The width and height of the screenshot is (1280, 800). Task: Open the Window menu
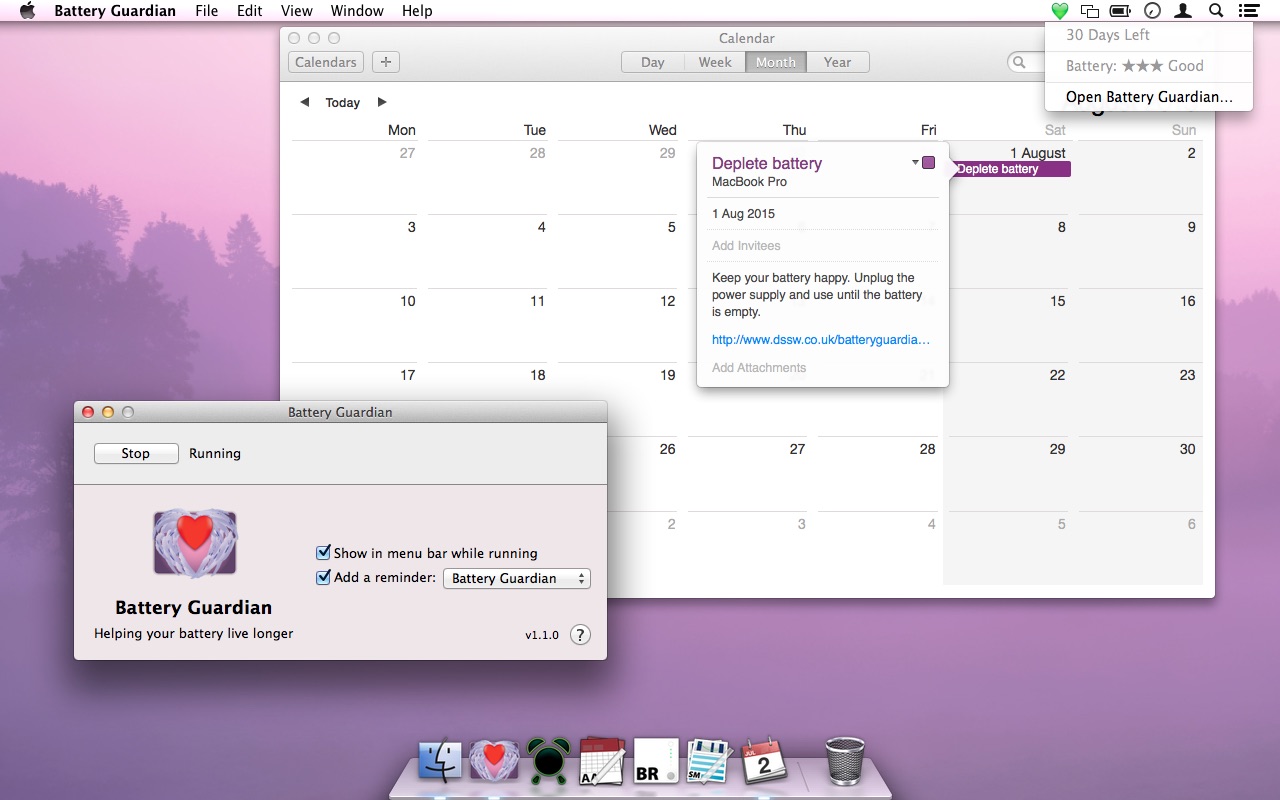(357, 11)
